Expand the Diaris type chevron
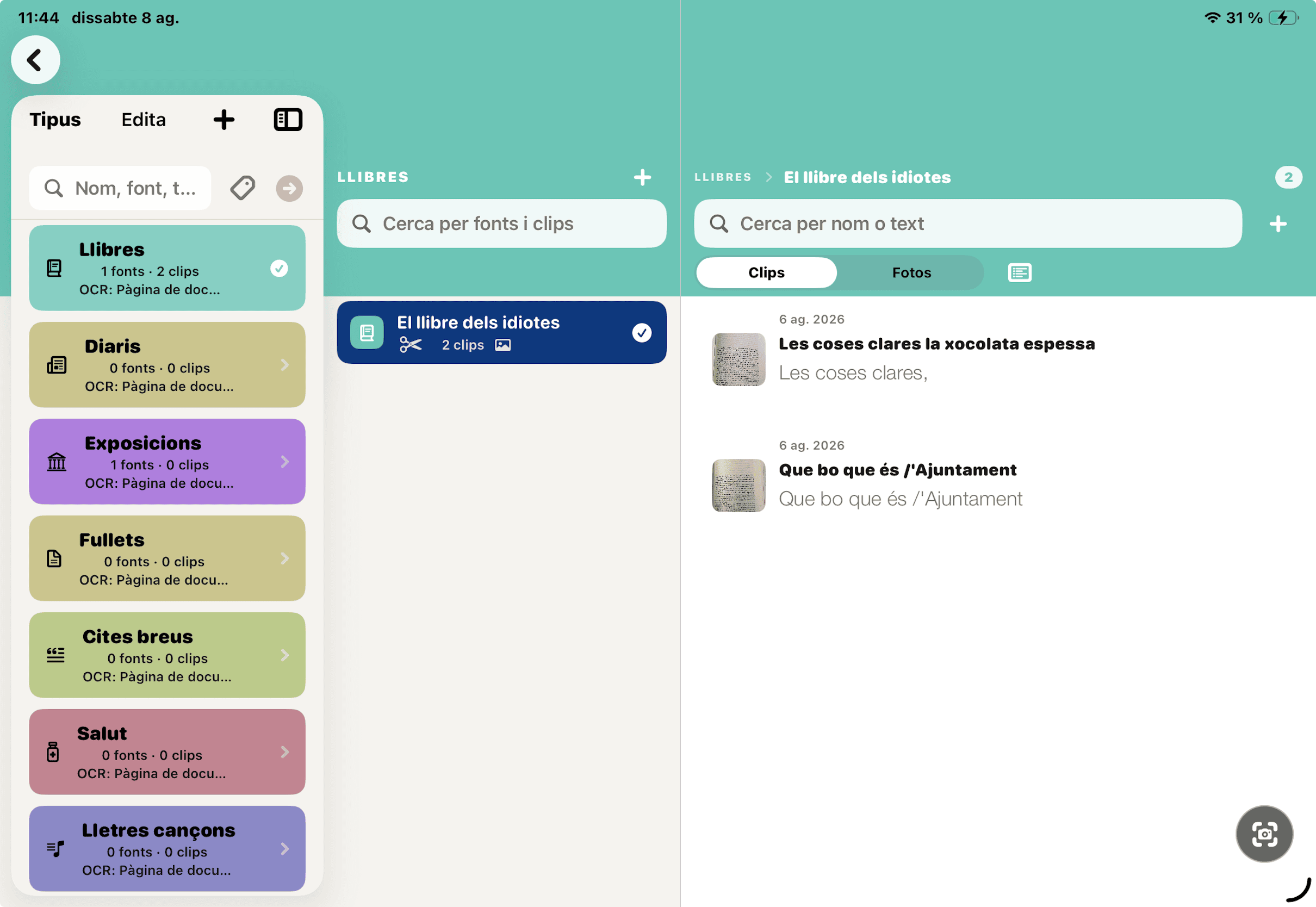 [284, 365]
